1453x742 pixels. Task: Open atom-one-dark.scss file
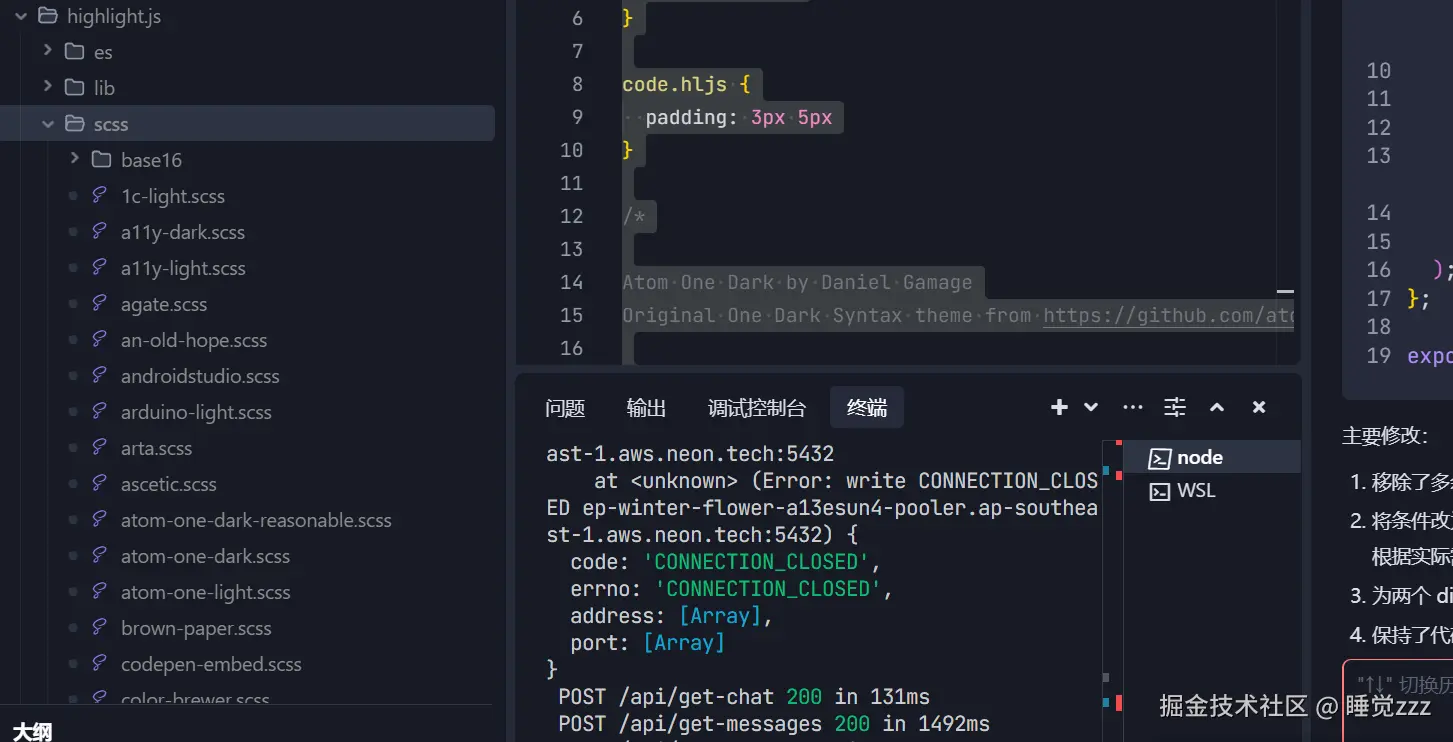coord(205,556)
